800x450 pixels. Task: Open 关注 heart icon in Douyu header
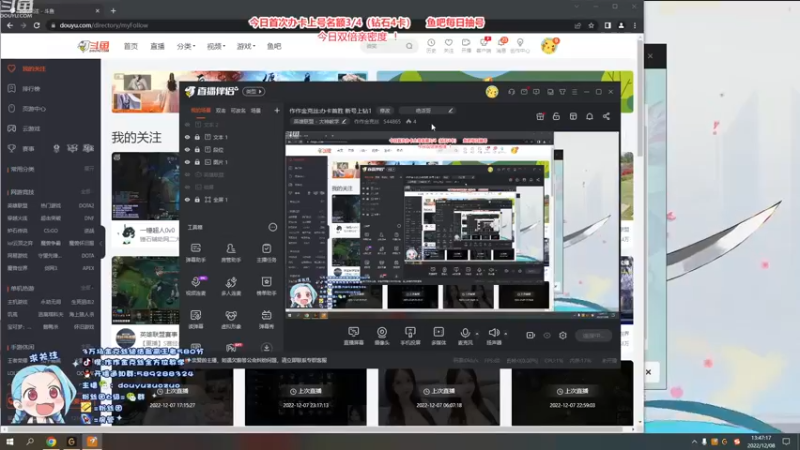click(x=448, y=46)
